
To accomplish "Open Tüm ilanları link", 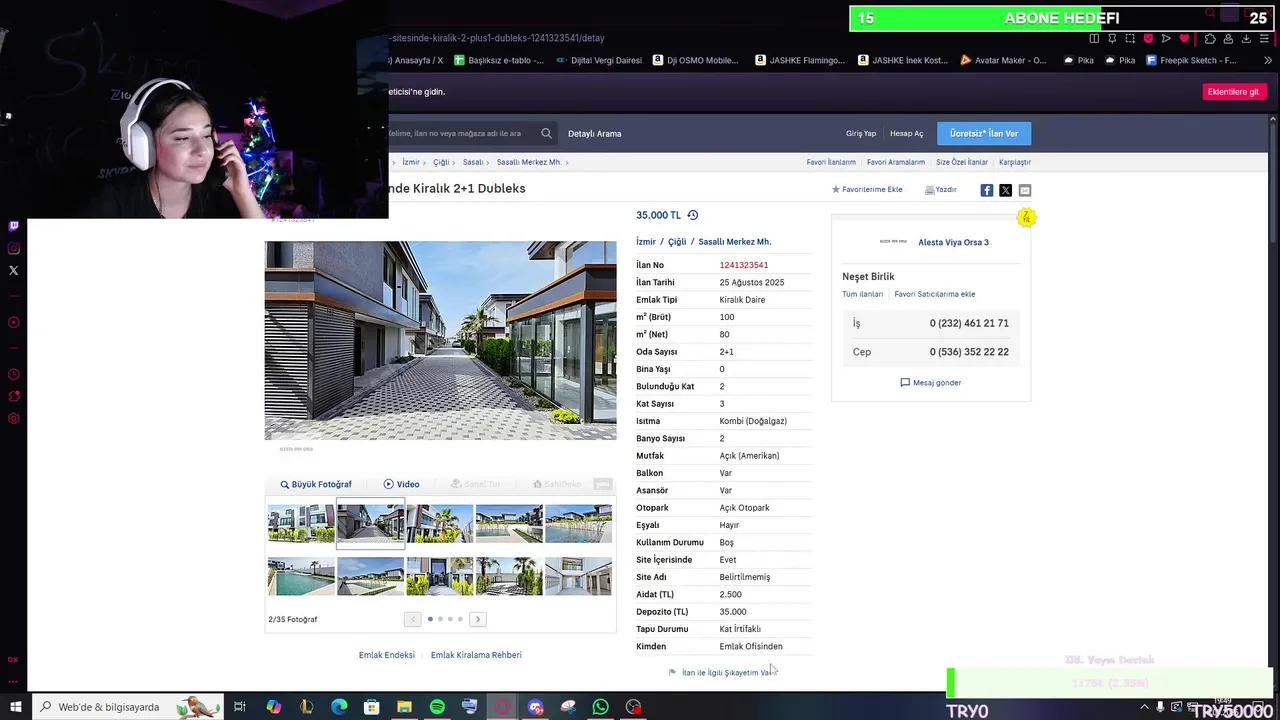I will [863, 294].
